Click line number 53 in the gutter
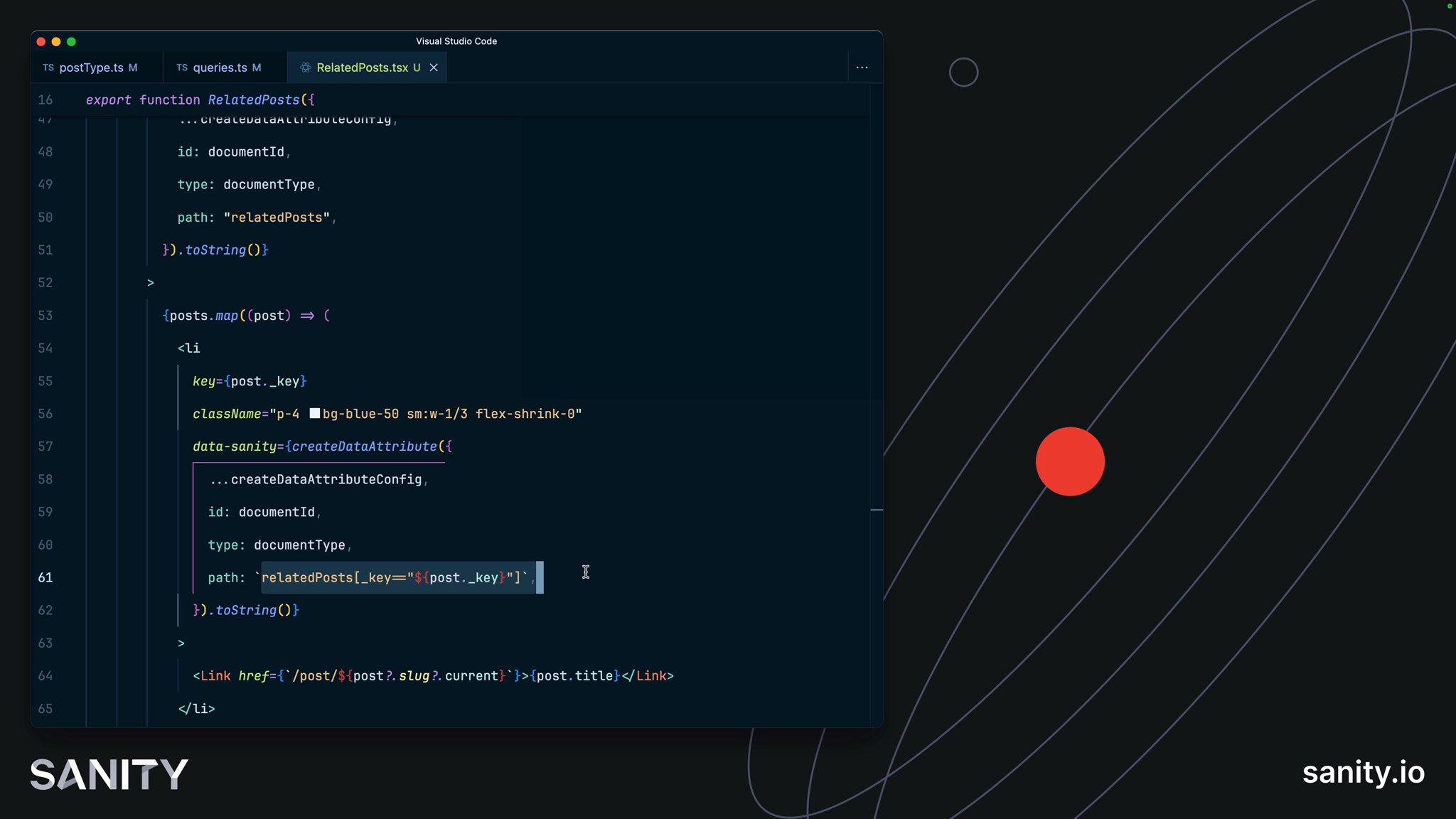The width and height of the screenshot is (1456, 819). tap(45, 315)
